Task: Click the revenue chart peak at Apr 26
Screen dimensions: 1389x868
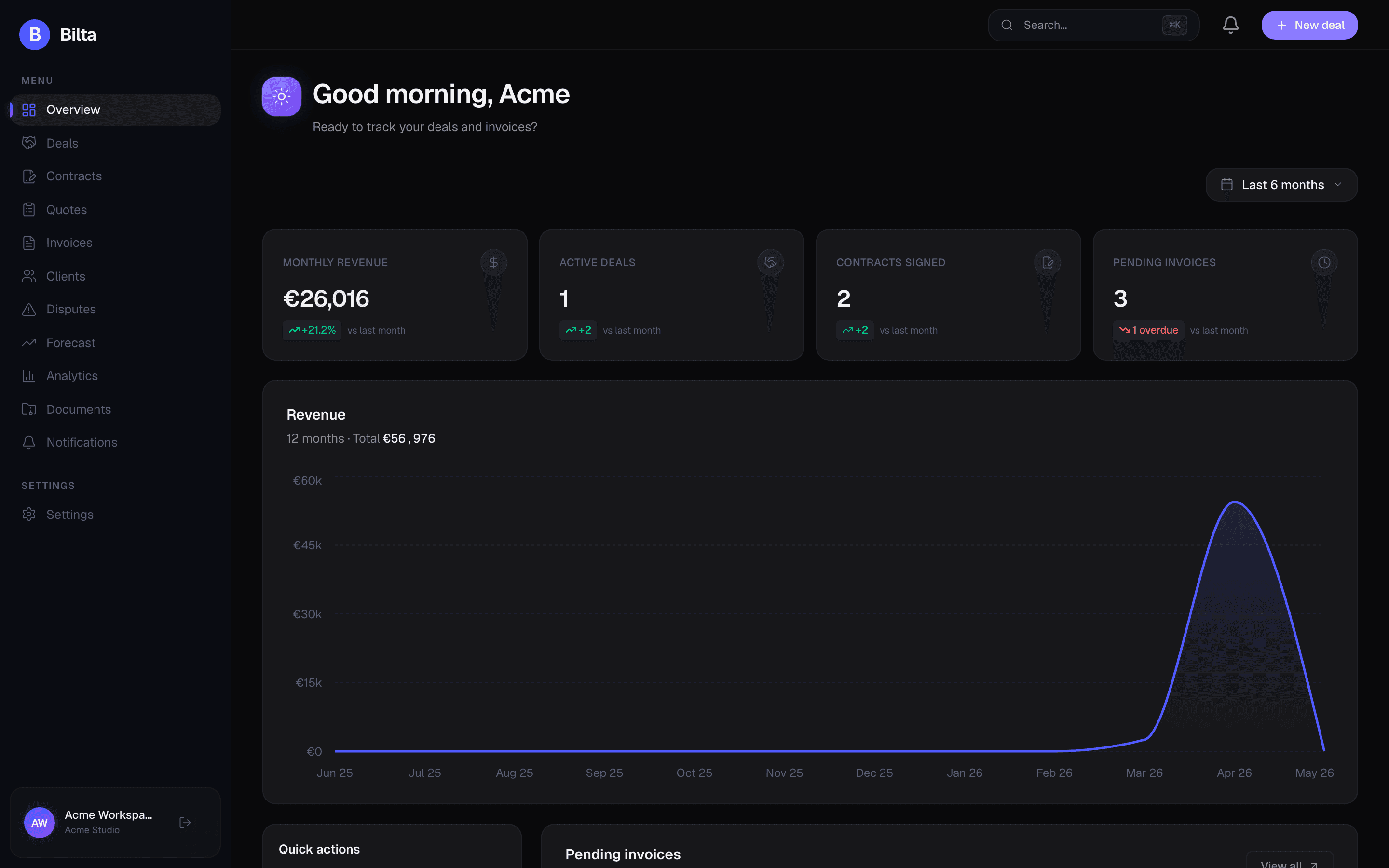Action: [1235, 502]
